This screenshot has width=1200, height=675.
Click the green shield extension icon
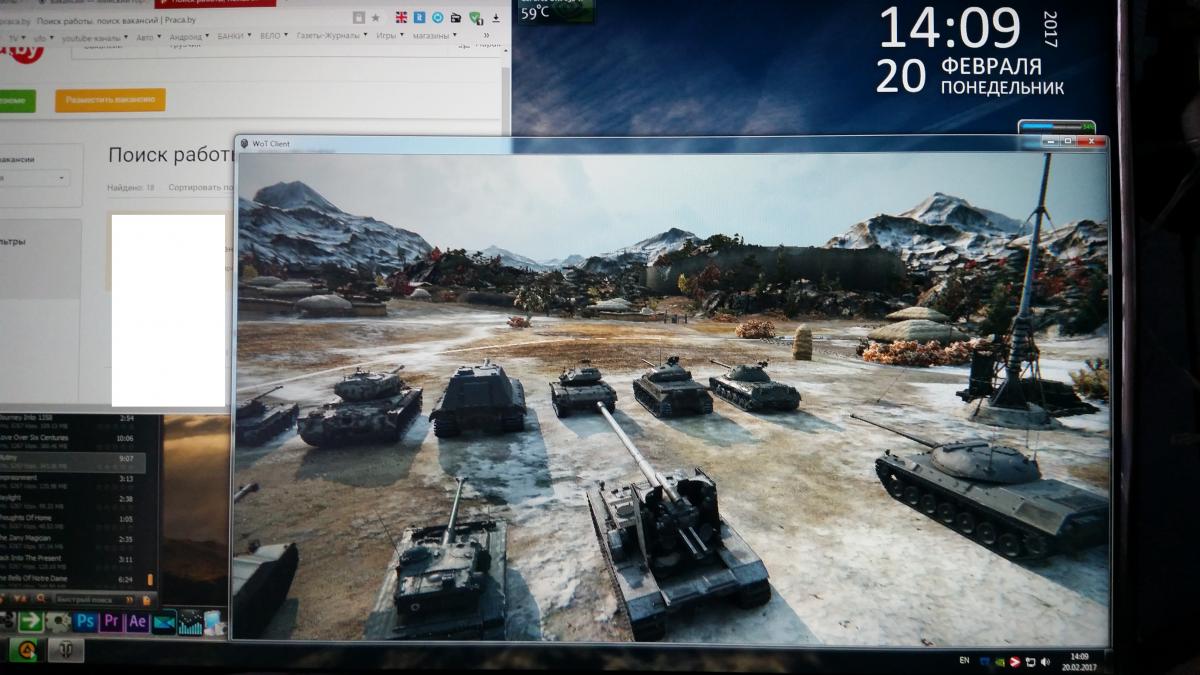pos(475,17)
